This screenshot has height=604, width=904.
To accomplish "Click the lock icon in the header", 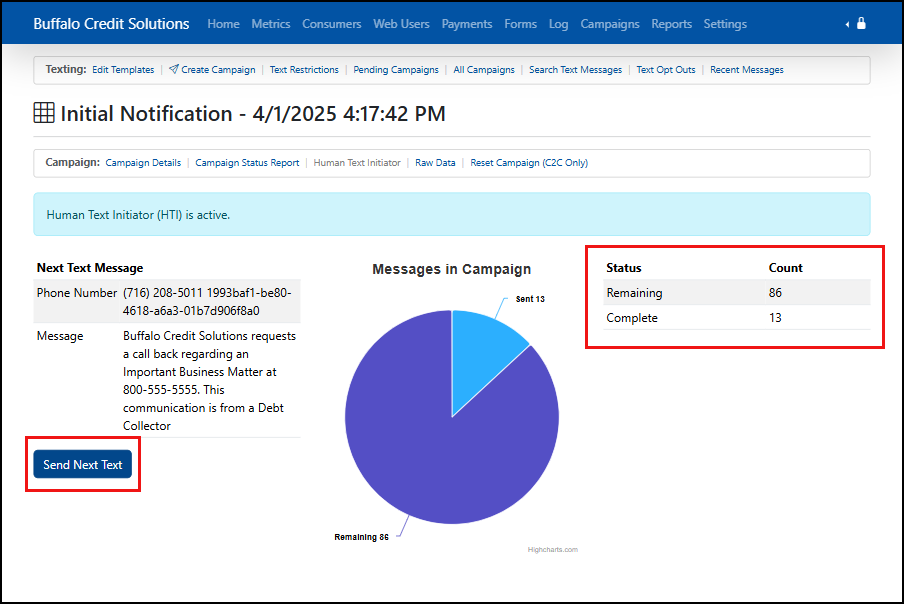I will (x=861, y=23).
